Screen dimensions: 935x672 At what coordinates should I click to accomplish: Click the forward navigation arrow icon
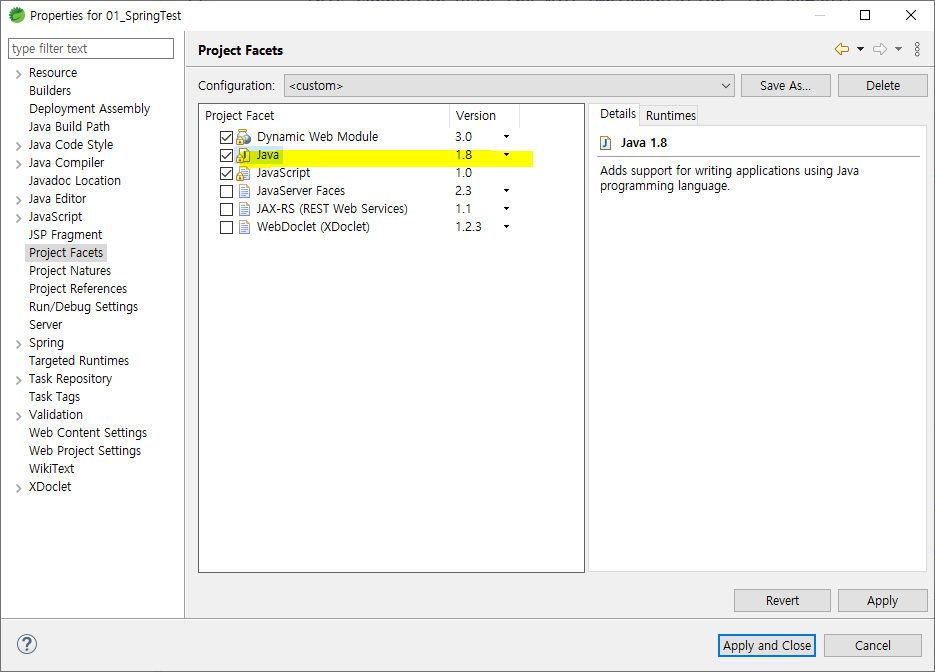[880, 49]
